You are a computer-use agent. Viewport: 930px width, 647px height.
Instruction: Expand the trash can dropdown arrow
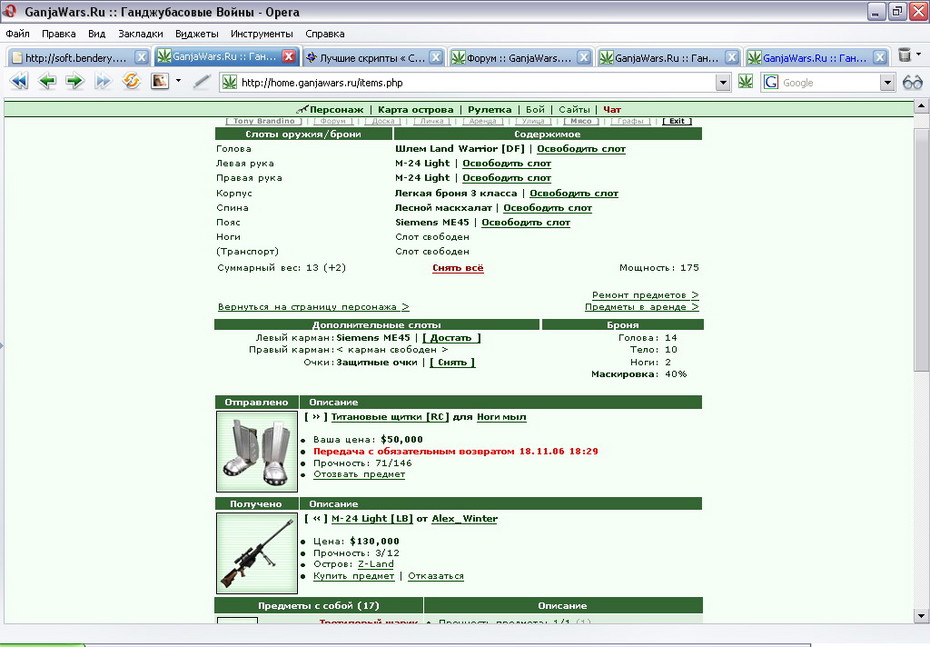click(x=919, y=55)
